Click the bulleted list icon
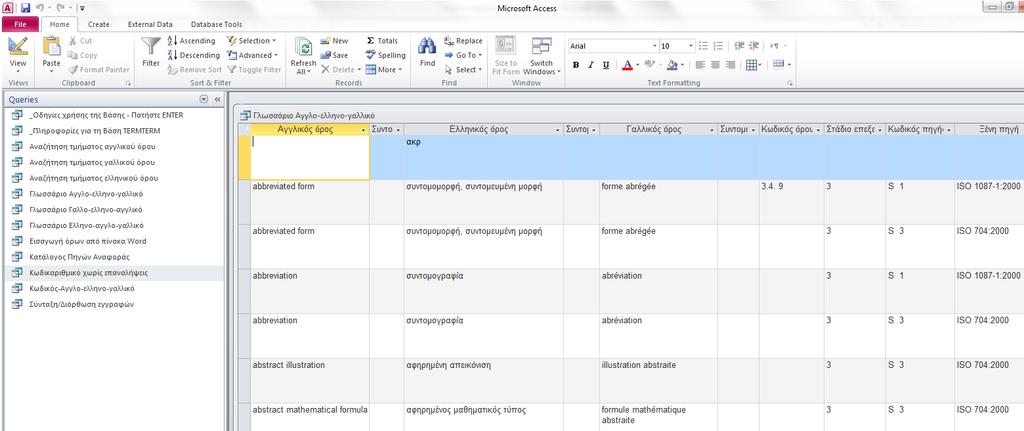Screen dimensions: 1024x431 point(703,46)
